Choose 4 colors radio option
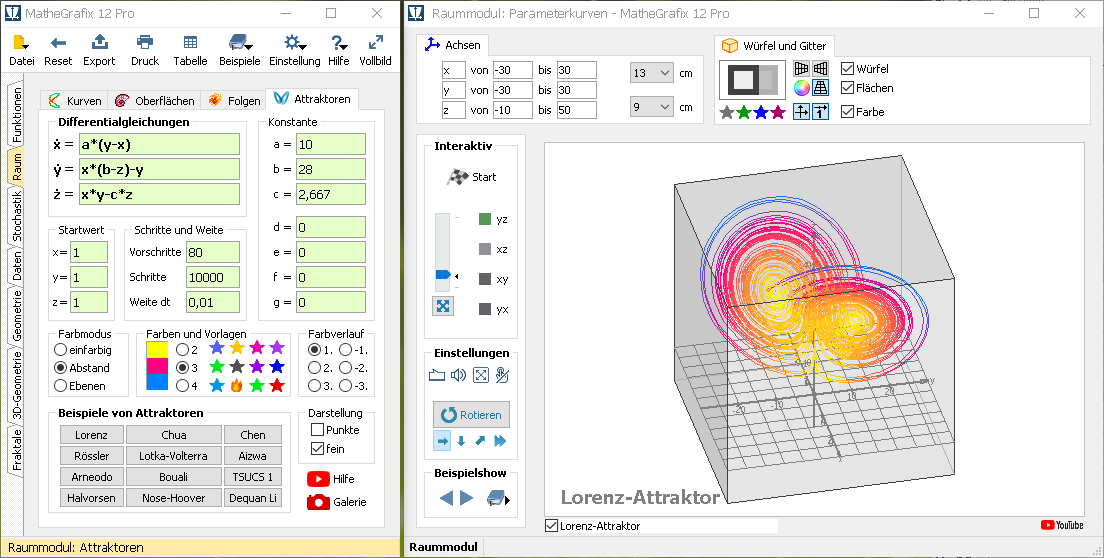The height and width of the screenshot is (558, 1104). (x=182, y=386)
